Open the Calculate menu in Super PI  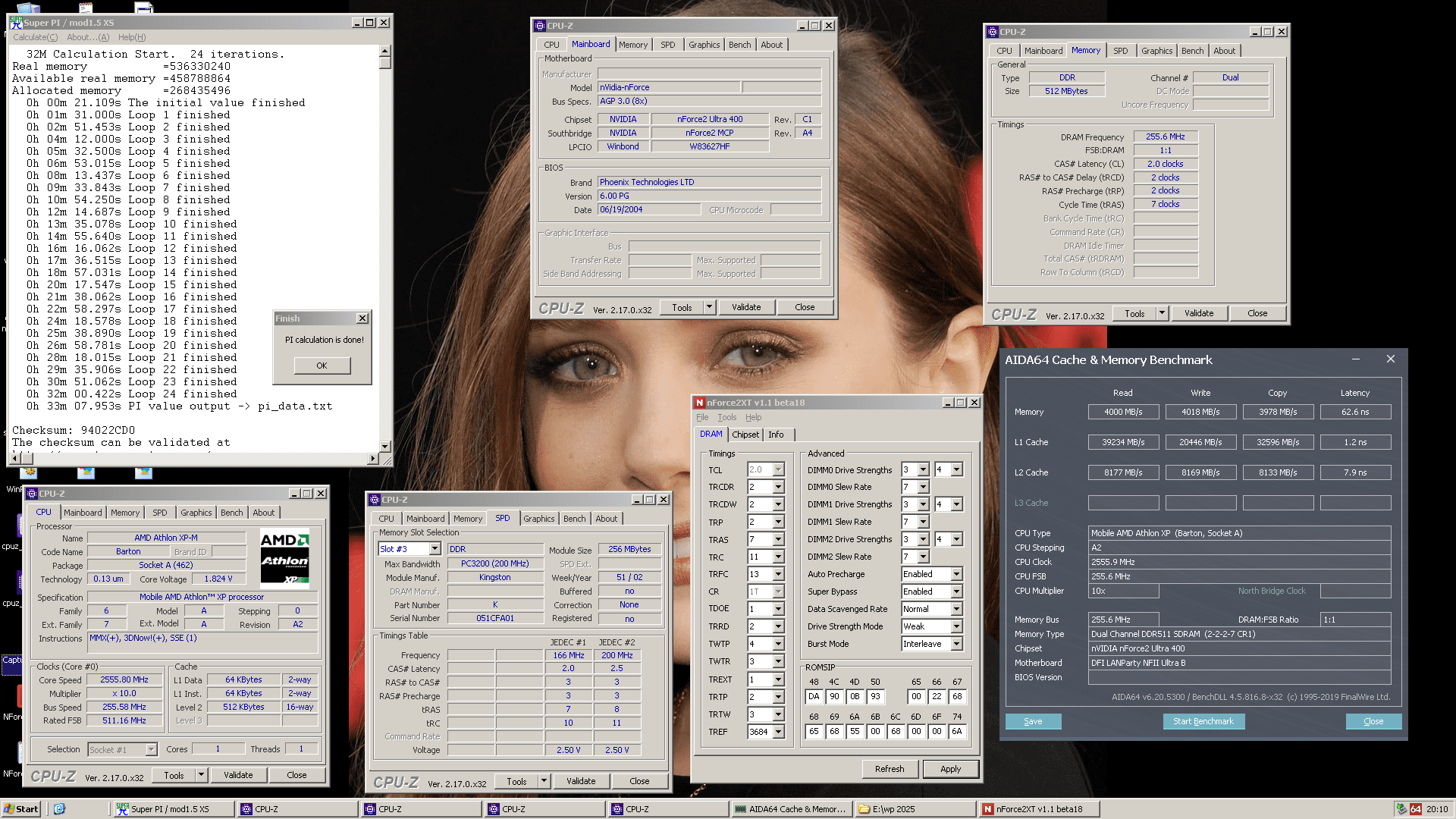click(35, 37)
